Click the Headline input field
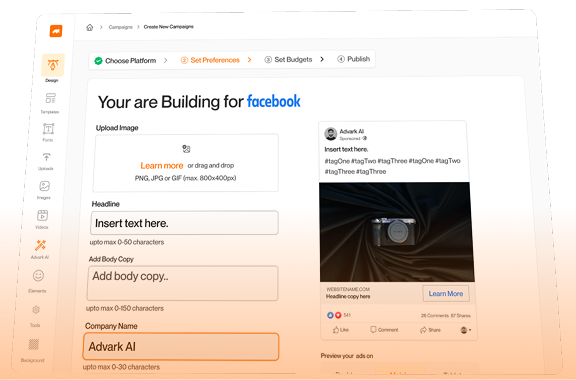 (x=184, y=223)
